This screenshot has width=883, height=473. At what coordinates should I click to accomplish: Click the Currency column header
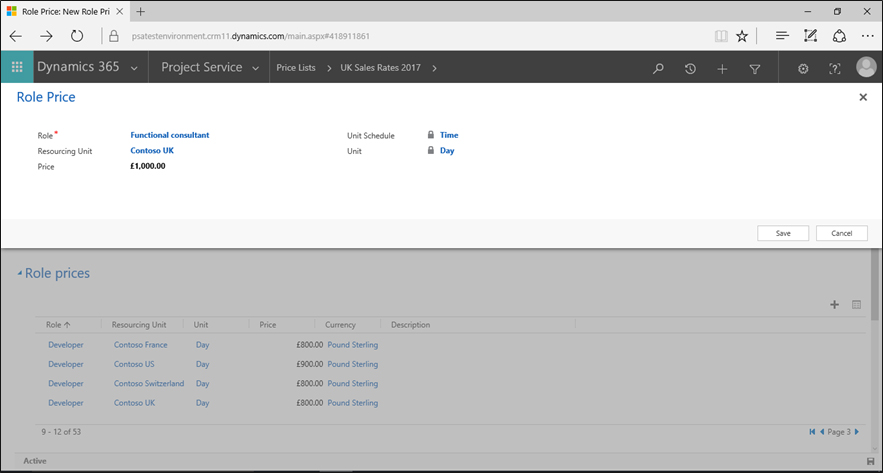[x=340, y=325]
